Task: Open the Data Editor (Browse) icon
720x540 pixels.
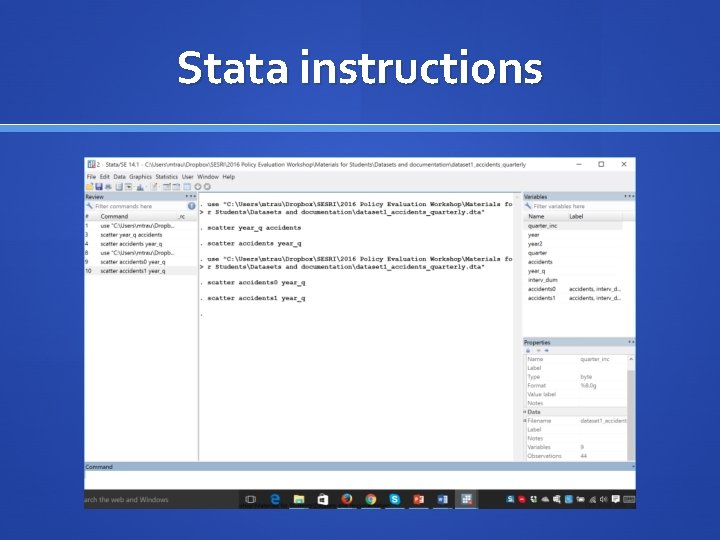Action: tap(176, 186)
